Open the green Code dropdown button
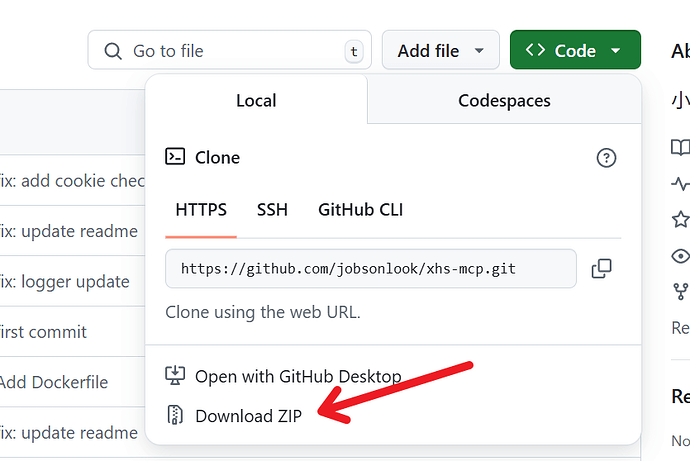This screenshot has height=461, width=690. [x=575, y=50]
